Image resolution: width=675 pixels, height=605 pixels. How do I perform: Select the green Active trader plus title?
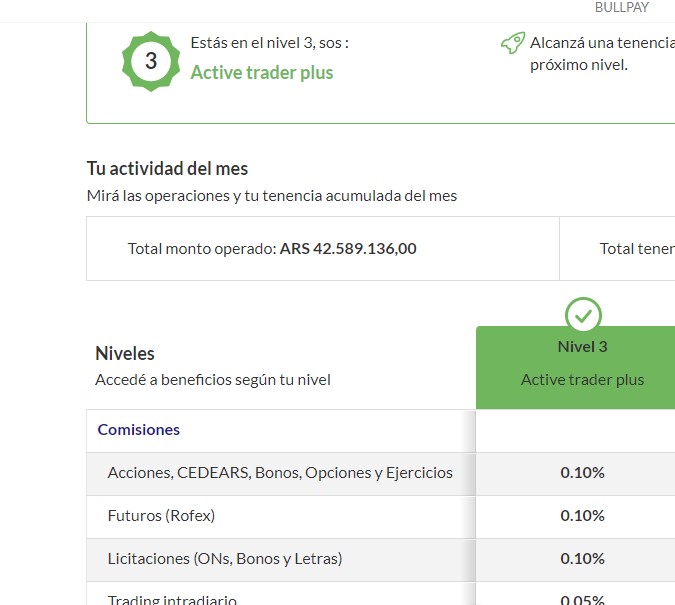(262, 72)
